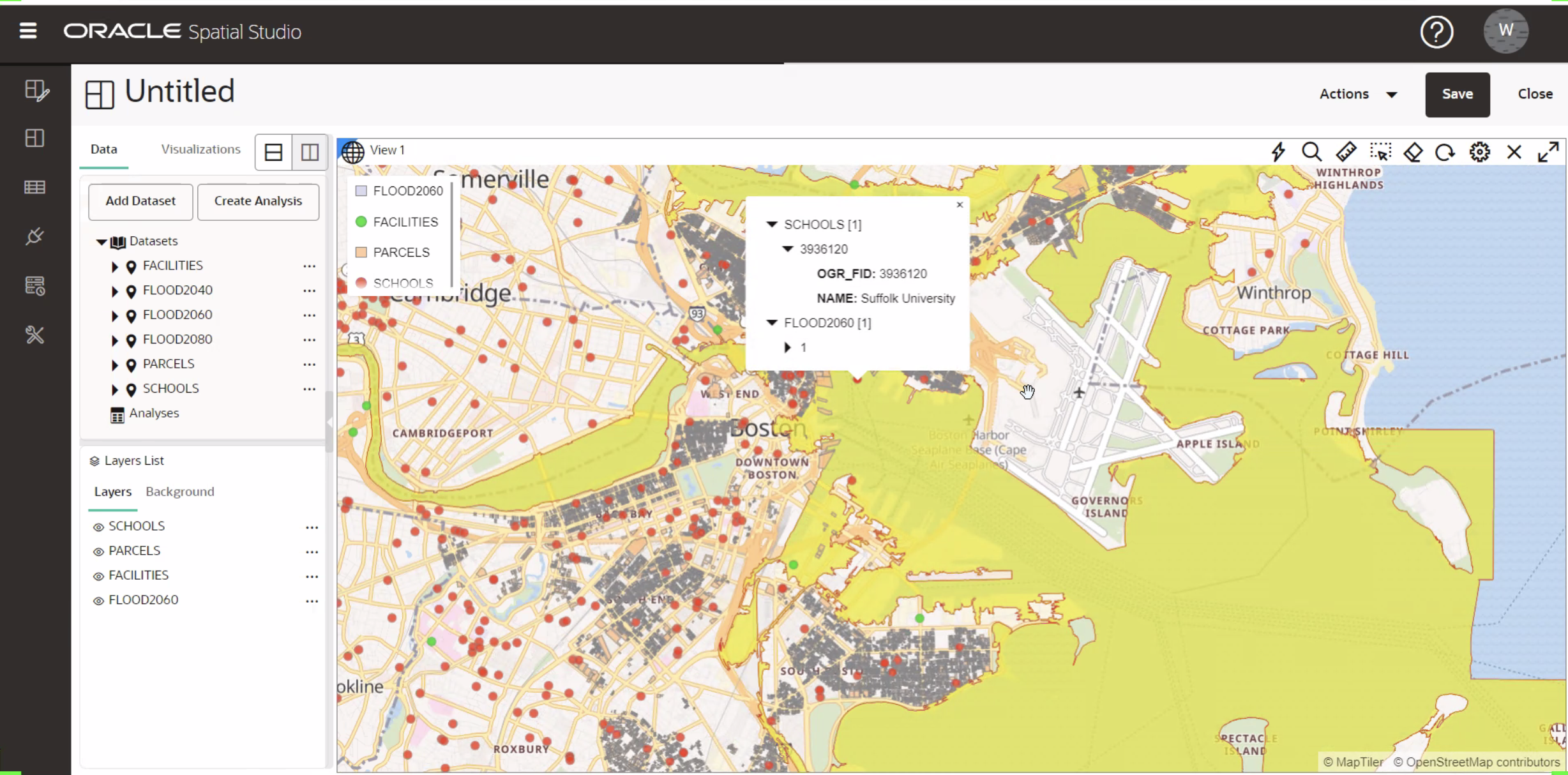Screen dimensions: 1568x775
Task: Expand View 1 to full screen
Action: 1548,152
